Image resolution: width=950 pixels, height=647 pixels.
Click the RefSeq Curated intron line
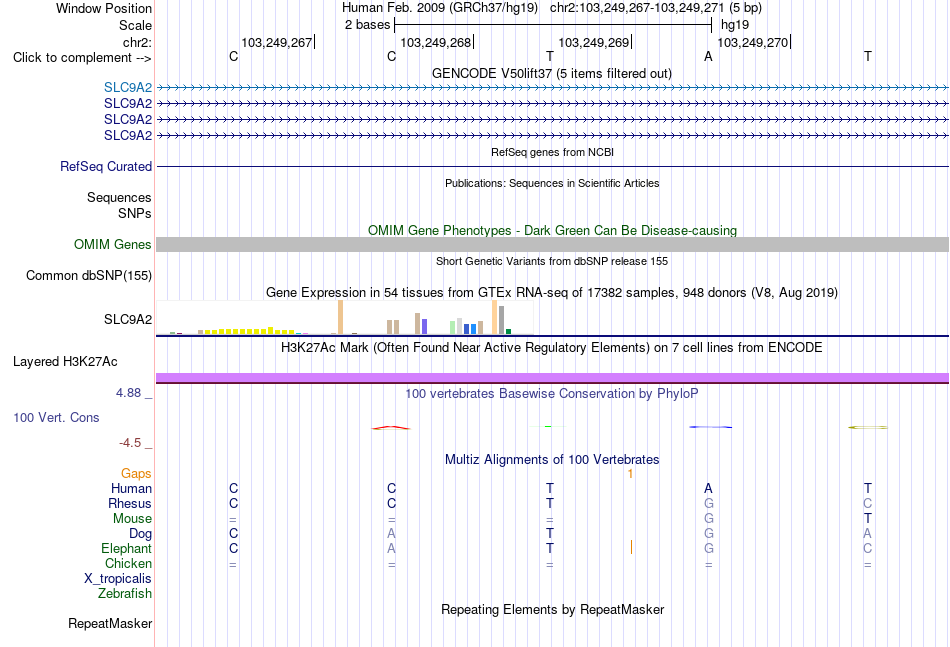(x=552, y=167)
